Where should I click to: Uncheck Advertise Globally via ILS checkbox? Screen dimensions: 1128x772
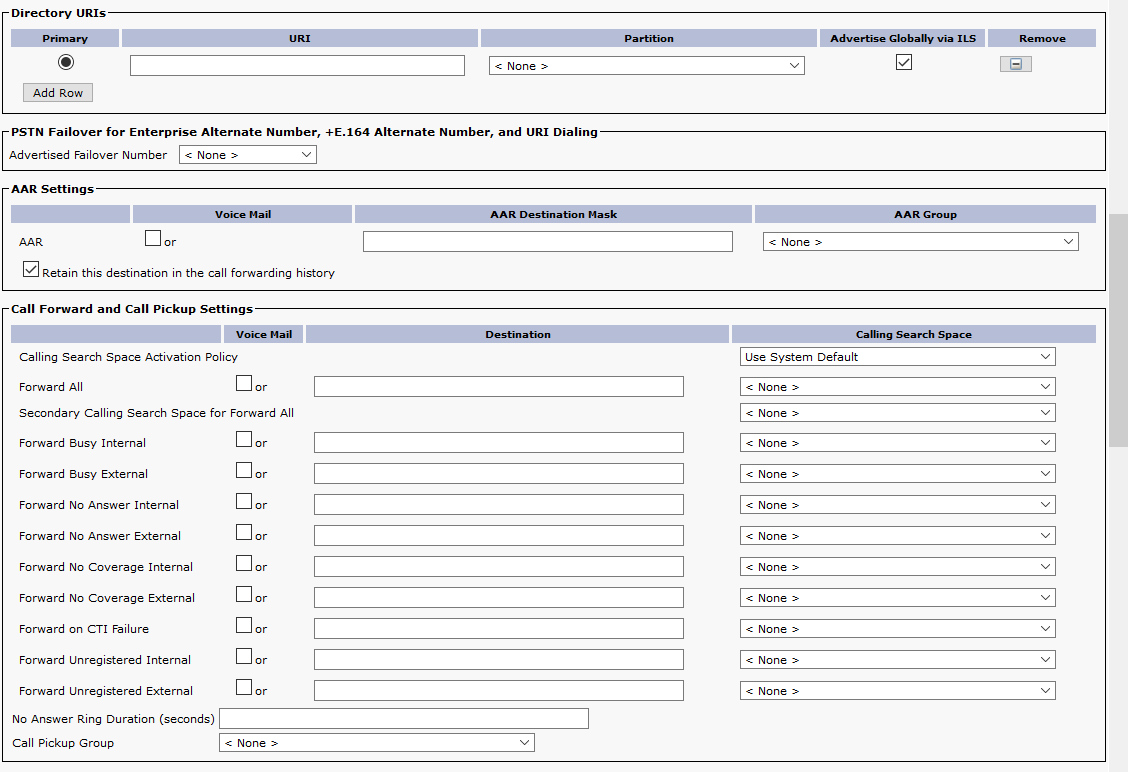tap(904, 62)
